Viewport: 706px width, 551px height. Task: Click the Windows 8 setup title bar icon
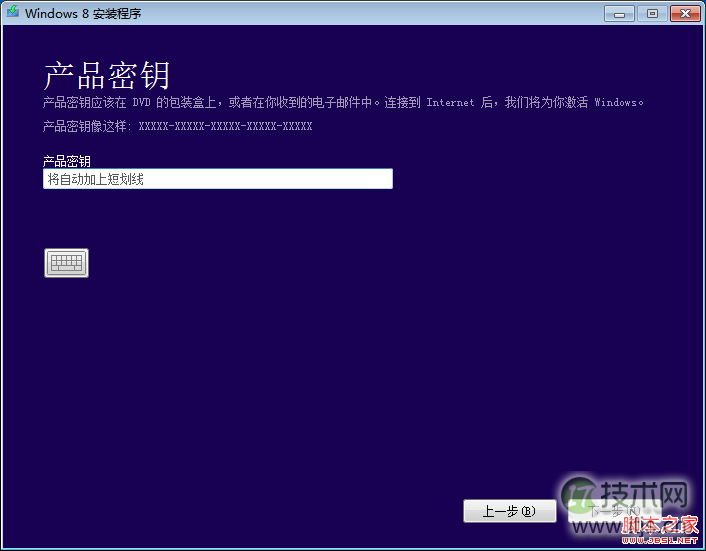(13, 12)
